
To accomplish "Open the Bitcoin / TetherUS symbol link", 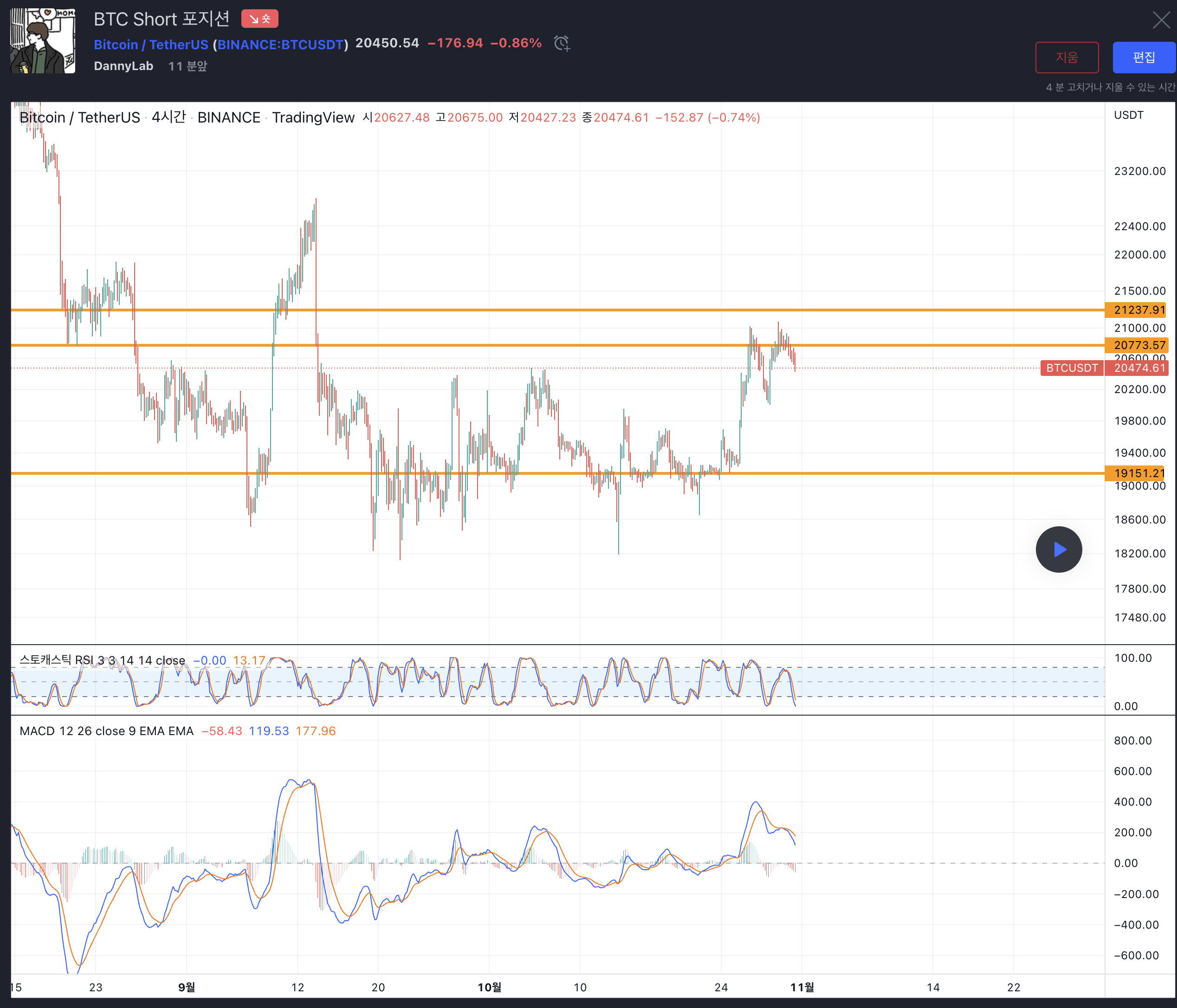I will click(x=150, y=44).
